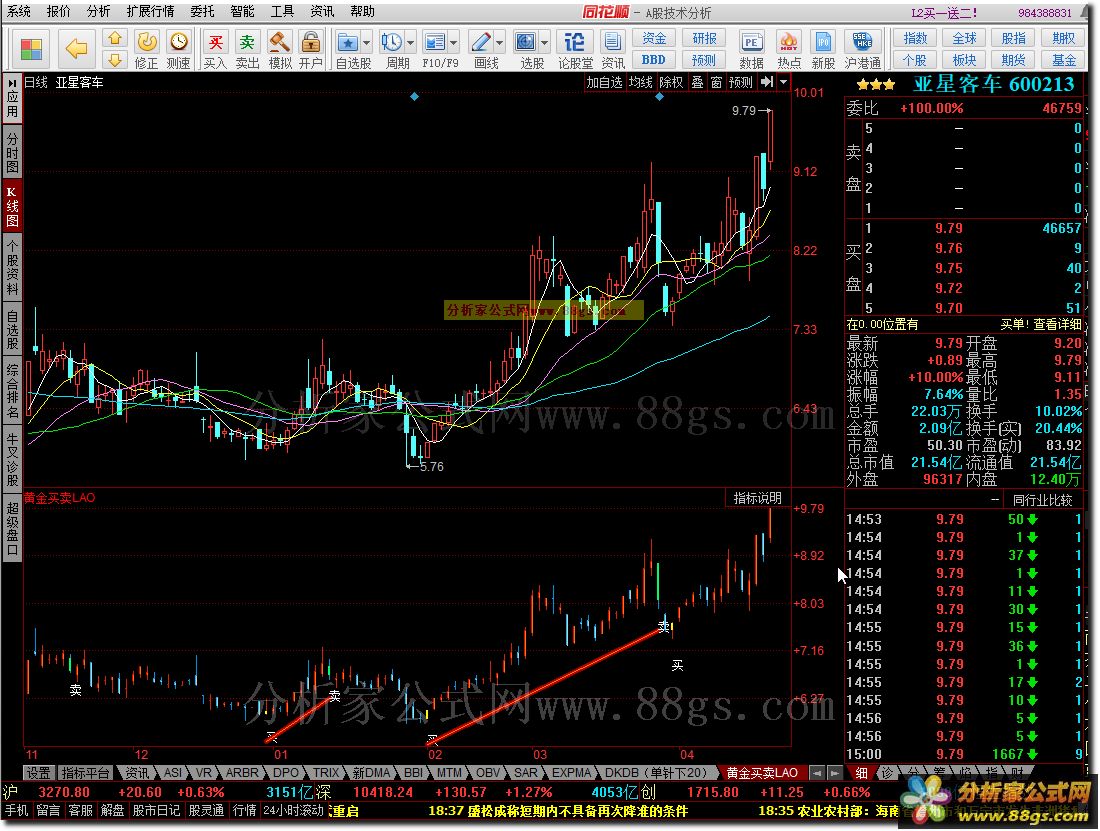The height and width of the screenshot is (831, 1100).
Task: Click the up arrow page icon
Action: click(115, 38)
